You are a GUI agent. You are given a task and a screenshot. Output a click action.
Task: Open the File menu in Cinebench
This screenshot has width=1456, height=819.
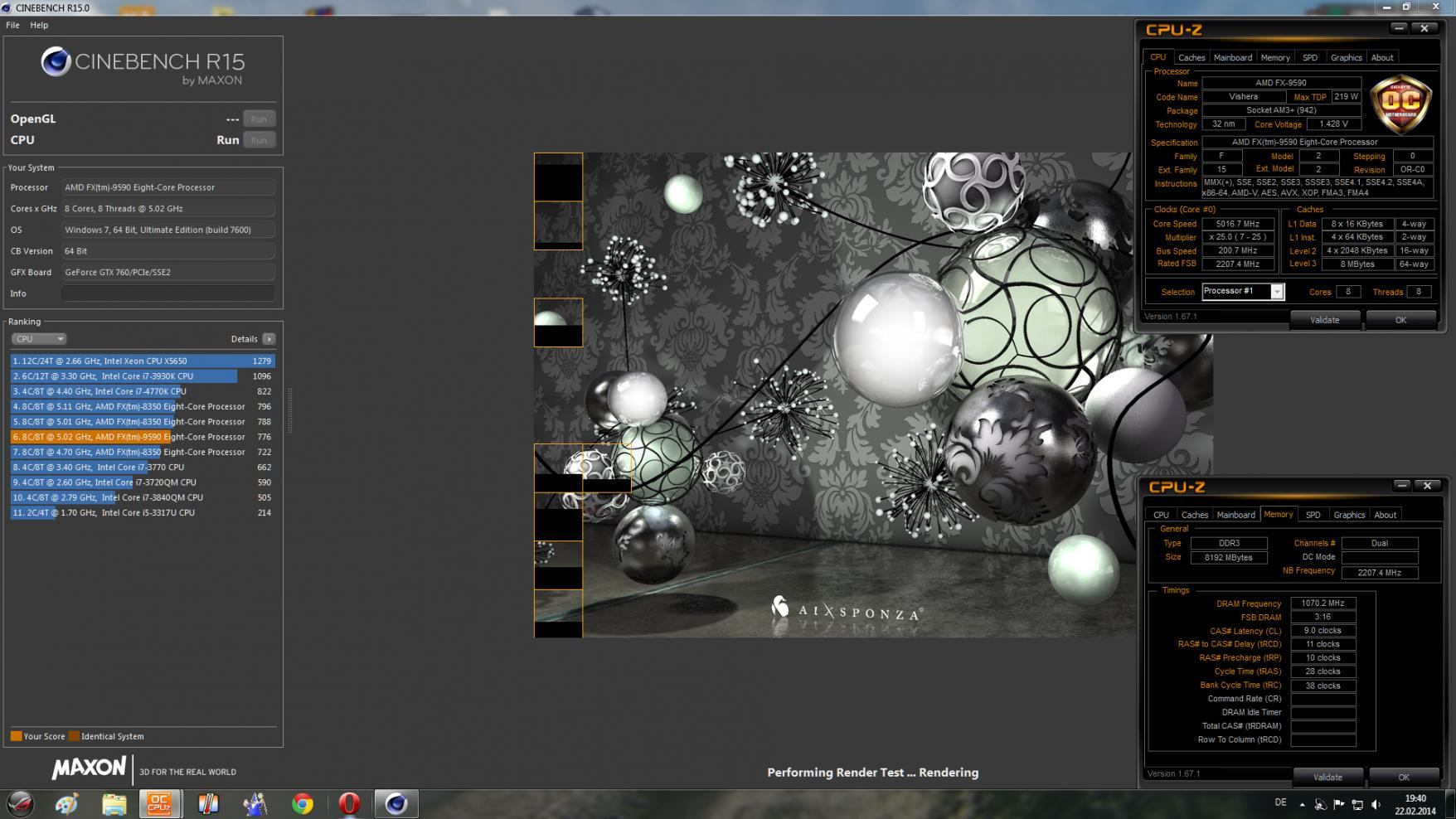pos(12,25)
